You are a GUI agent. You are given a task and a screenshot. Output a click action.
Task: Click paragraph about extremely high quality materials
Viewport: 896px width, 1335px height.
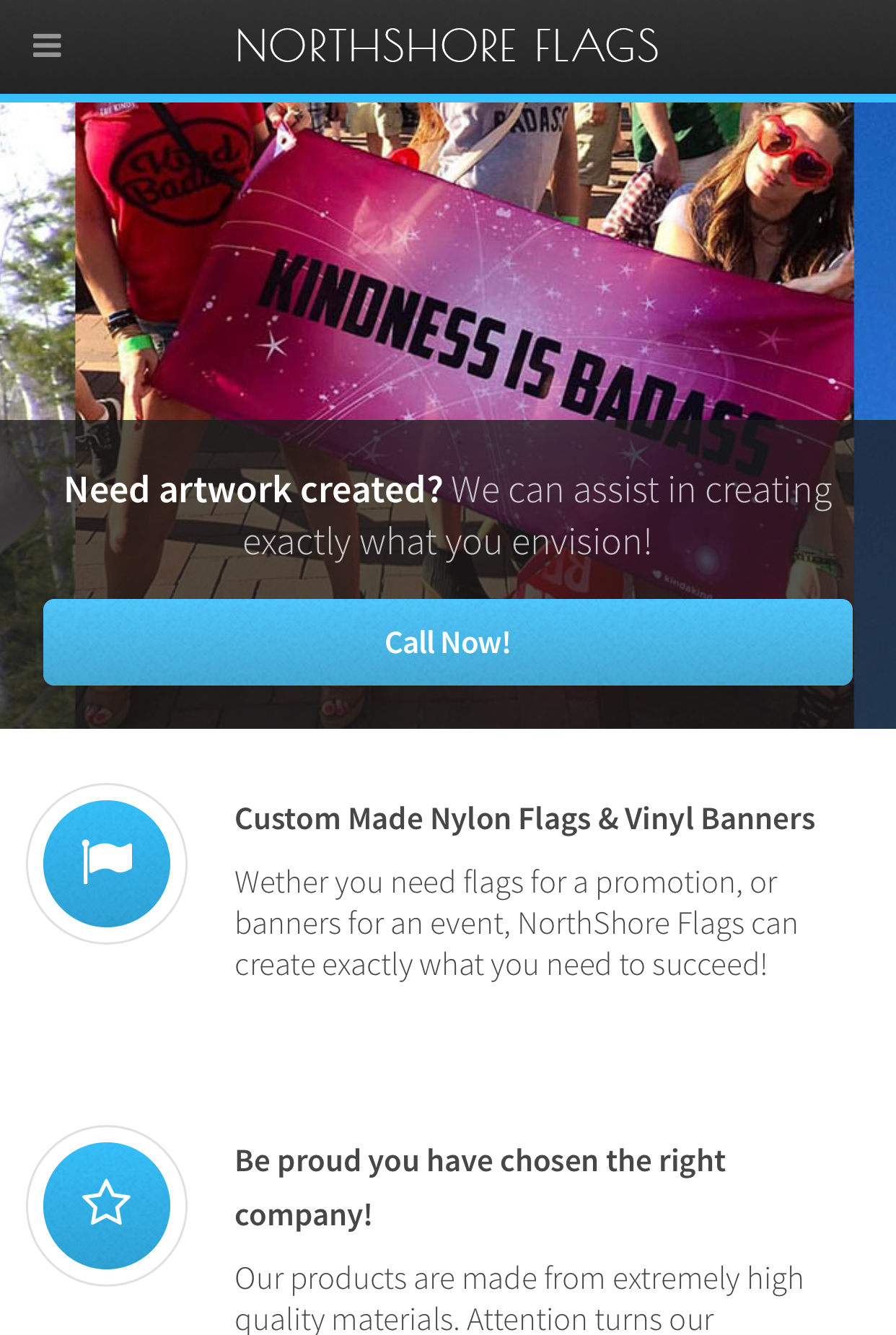coord(519,1299)
